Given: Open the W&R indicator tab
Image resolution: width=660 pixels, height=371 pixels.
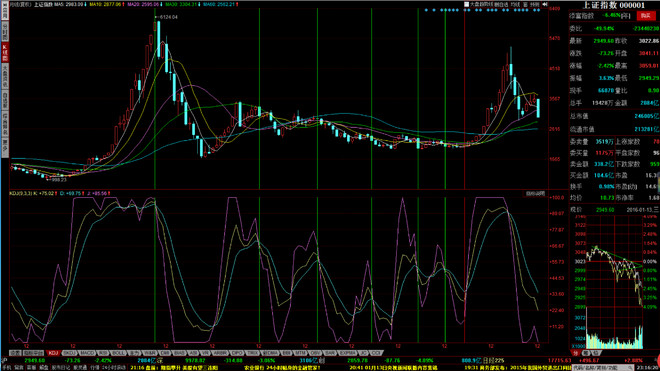Looking at the screenshot, I should pyautogui.click(x=149, y=353).
